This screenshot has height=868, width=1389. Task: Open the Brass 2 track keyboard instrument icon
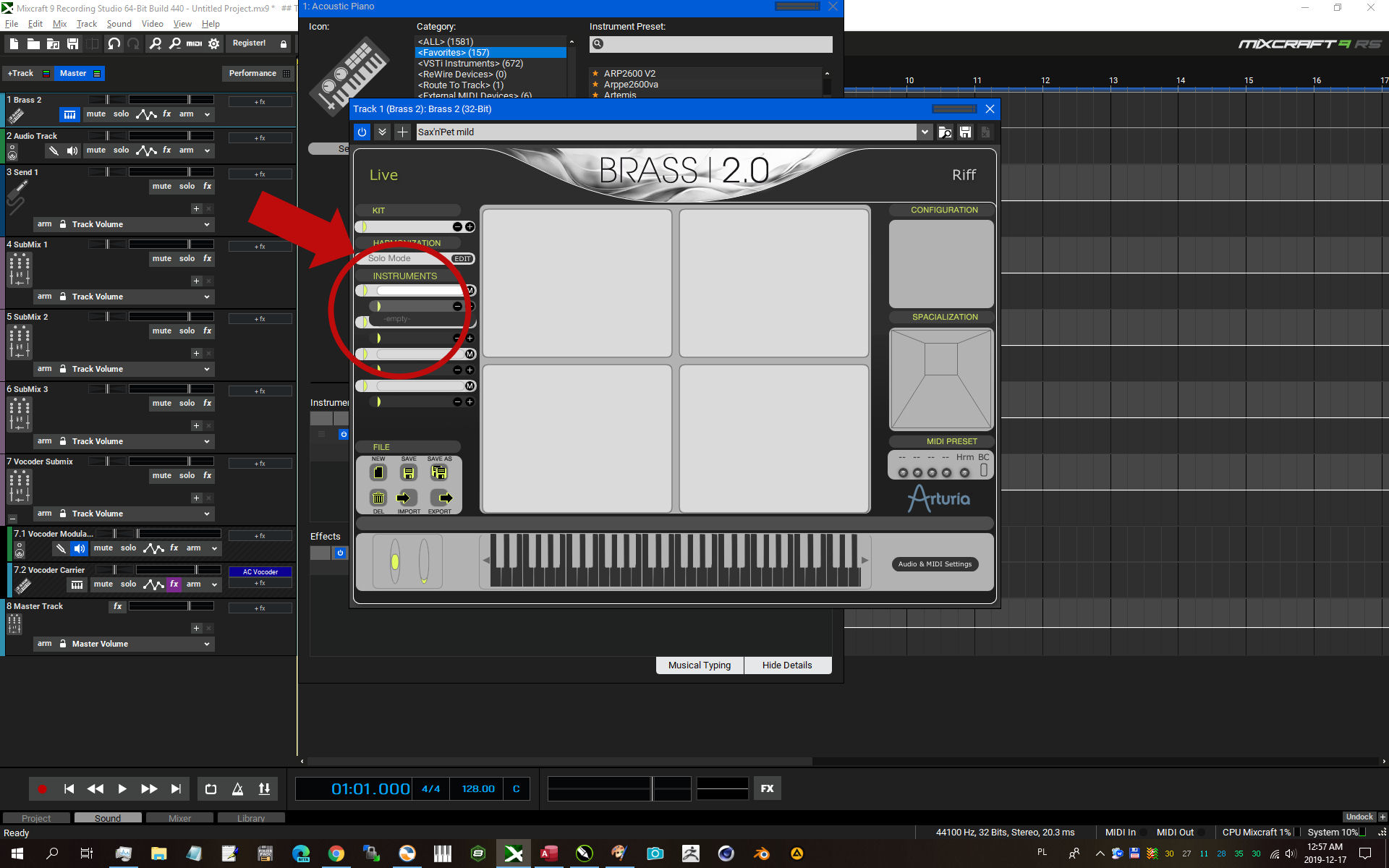click(69, 114)
